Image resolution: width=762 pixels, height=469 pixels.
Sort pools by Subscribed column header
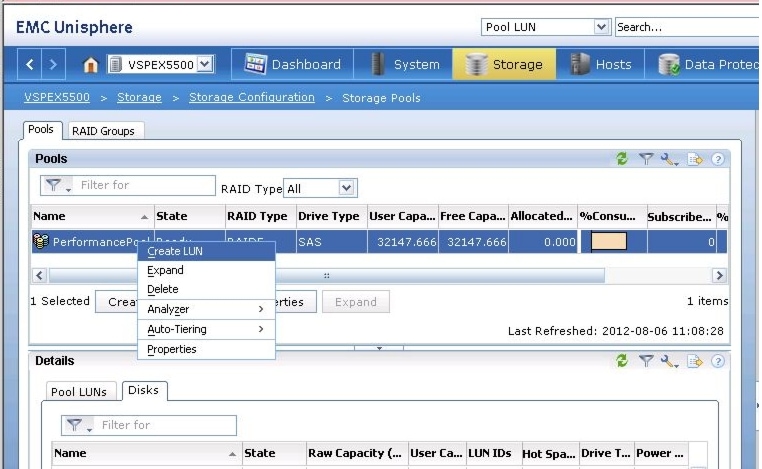click(x=680, y=216)
